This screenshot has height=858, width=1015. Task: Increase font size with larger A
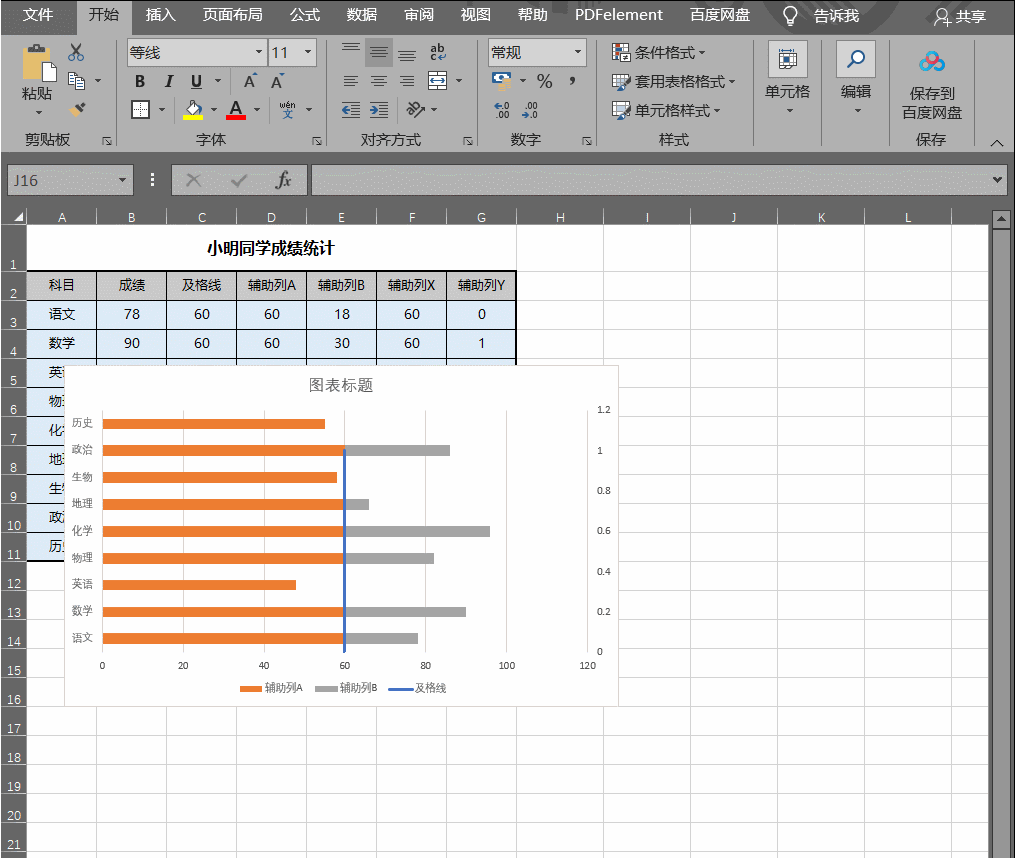coord(250,82)
